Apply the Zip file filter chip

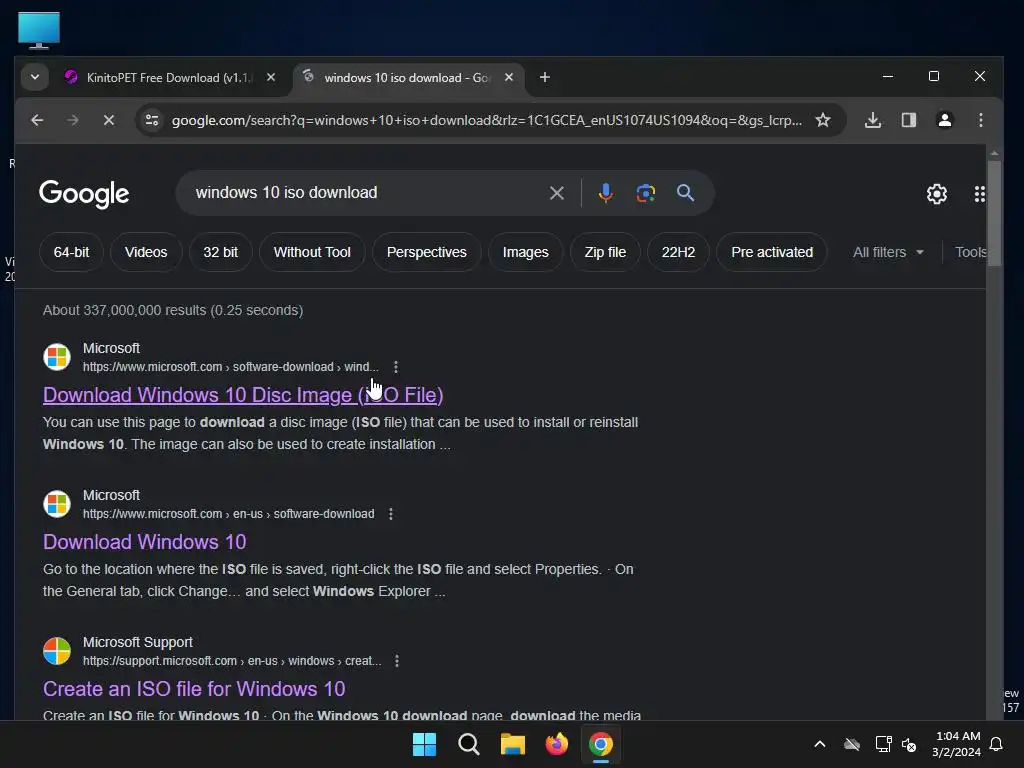605,252
